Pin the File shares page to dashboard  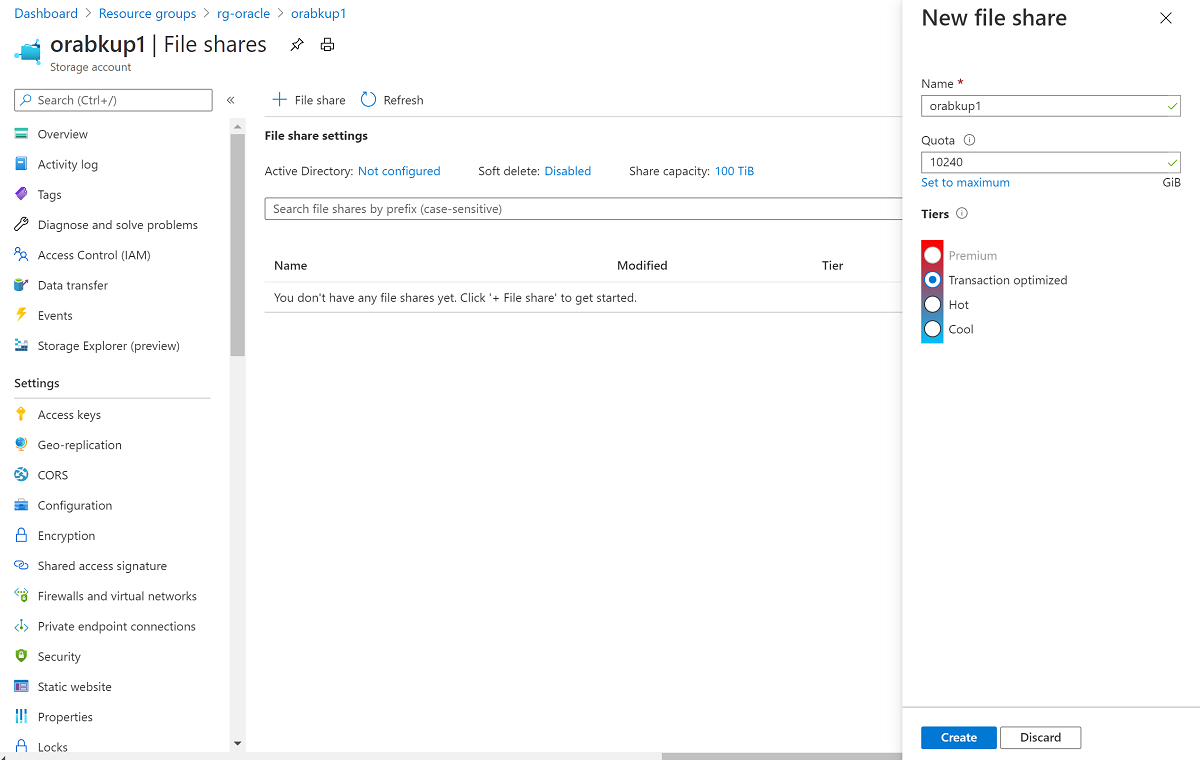296,44
